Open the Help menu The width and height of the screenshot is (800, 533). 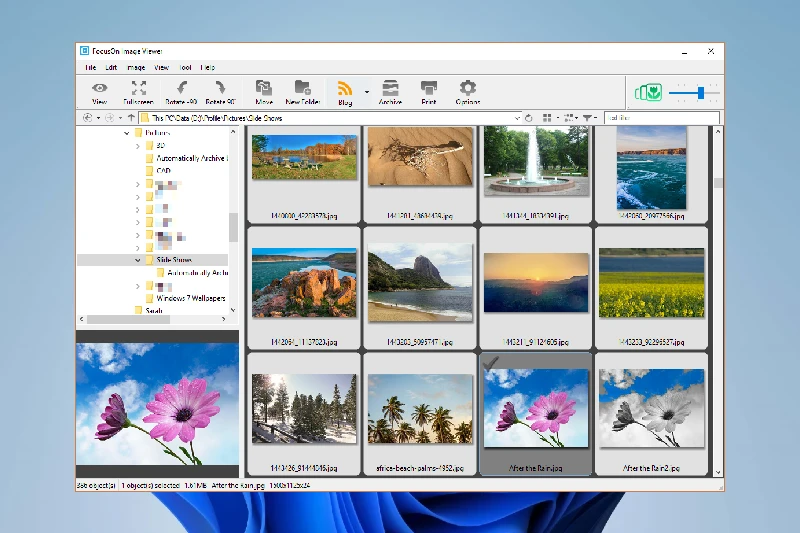coord(208,67)
